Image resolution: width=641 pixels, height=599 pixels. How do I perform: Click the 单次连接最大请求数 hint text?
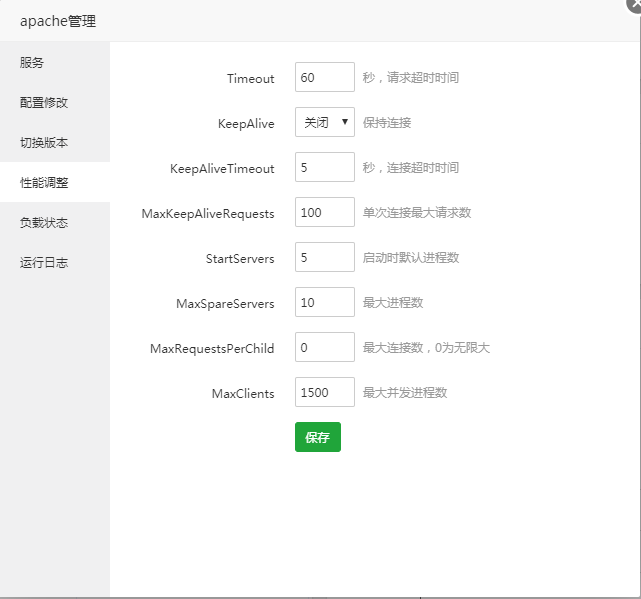pos(417,213)
